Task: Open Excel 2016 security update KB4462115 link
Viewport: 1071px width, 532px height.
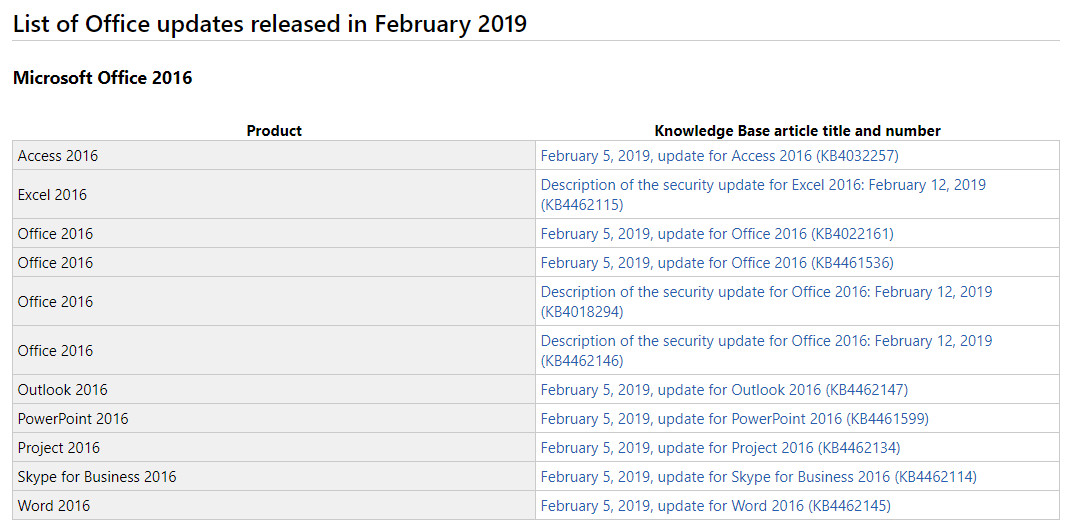Action: tap(763, 195)
